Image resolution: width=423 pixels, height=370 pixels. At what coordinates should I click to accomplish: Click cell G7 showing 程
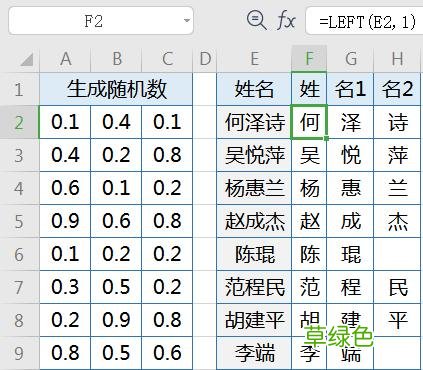350,287
